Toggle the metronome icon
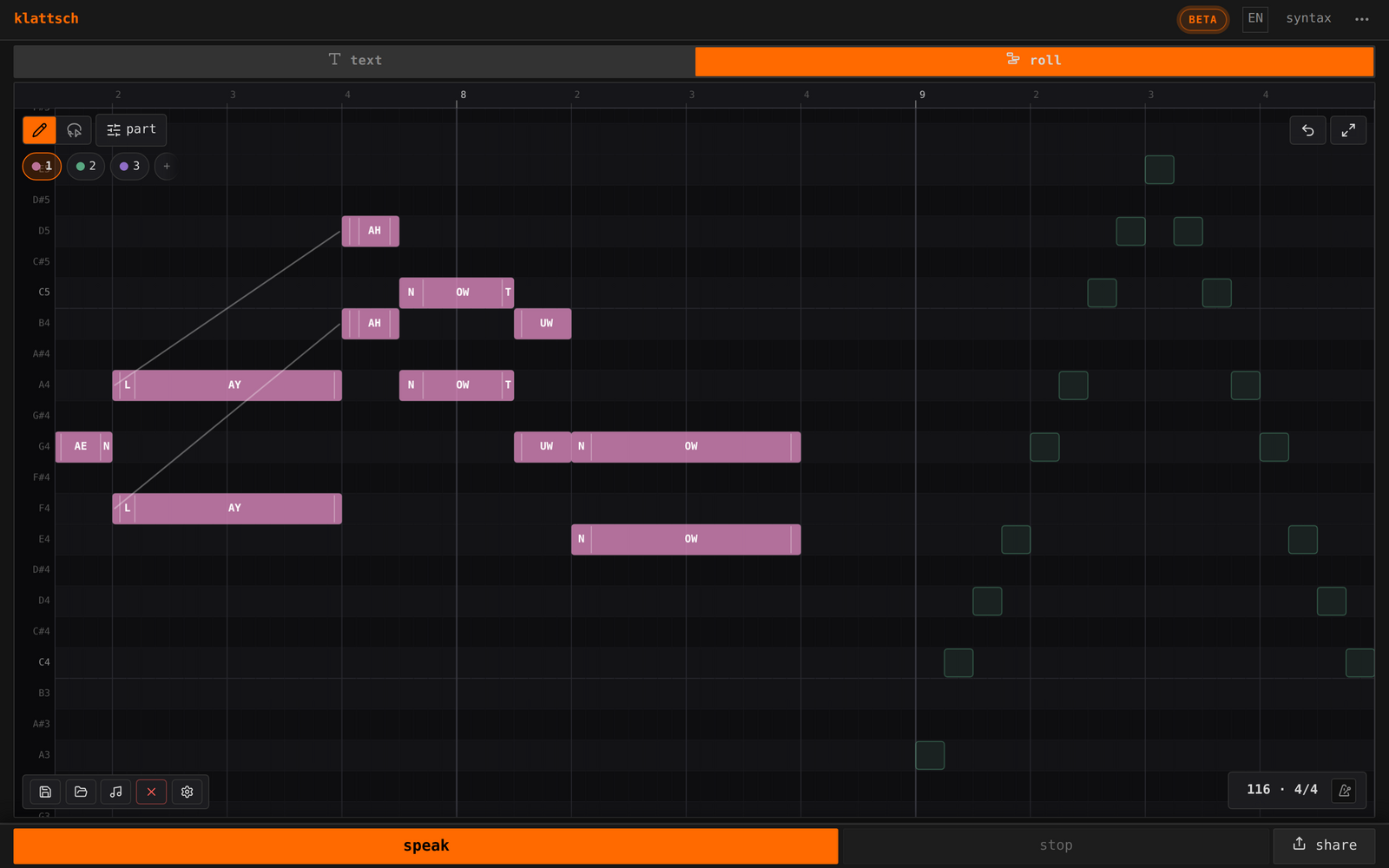The width and height of the screenshot is (1389, 868). [1345, 790]
